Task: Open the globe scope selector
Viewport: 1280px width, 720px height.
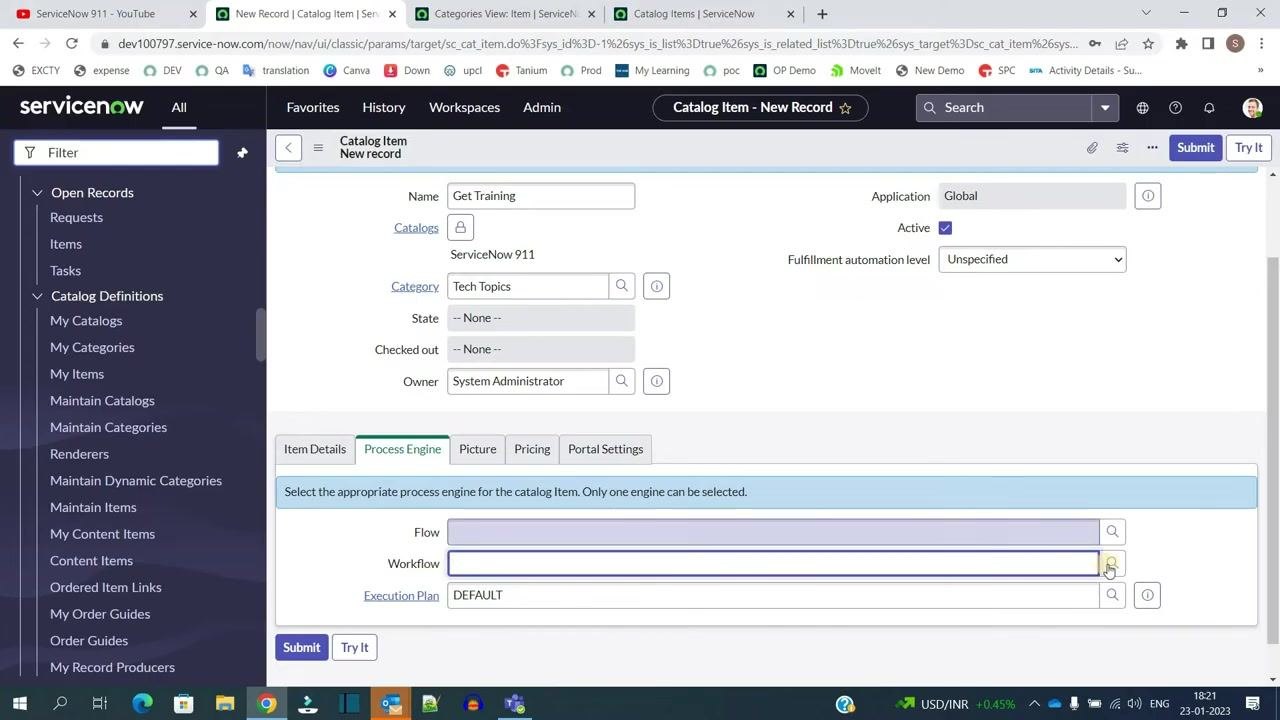Action: point(1142,108)
